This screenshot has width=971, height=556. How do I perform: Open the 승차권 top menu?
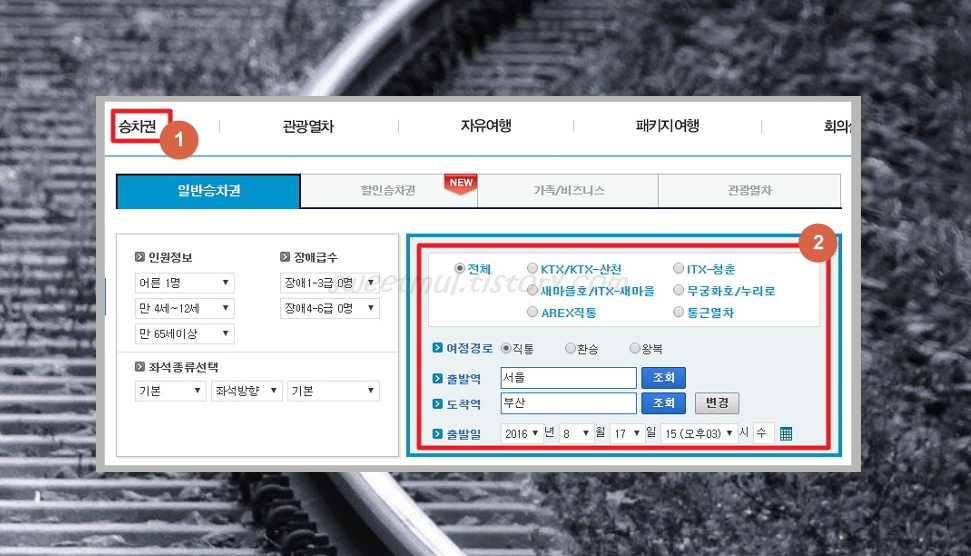(x=137, y=127)
